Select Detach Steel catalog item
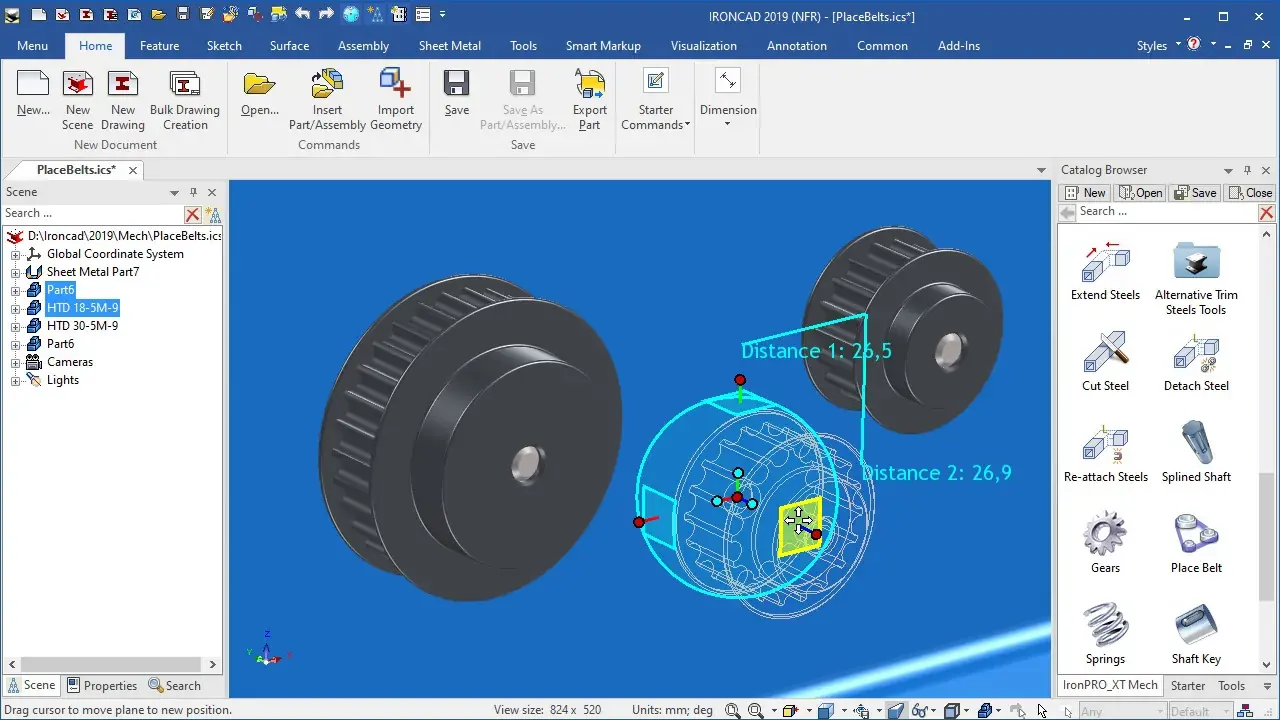This screenshot has width=1280, height=720. pyautogui.click(x=1196, y=362)
